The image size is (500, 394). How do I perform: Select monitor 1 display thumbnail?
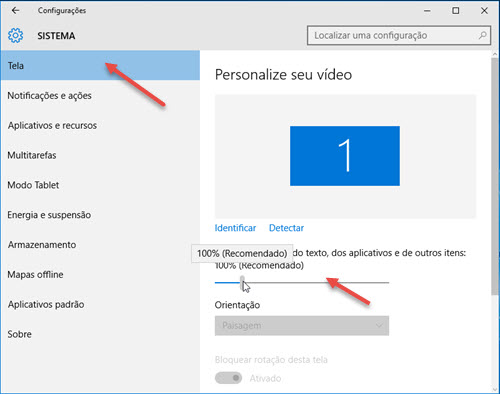click(x=345, y=156)
